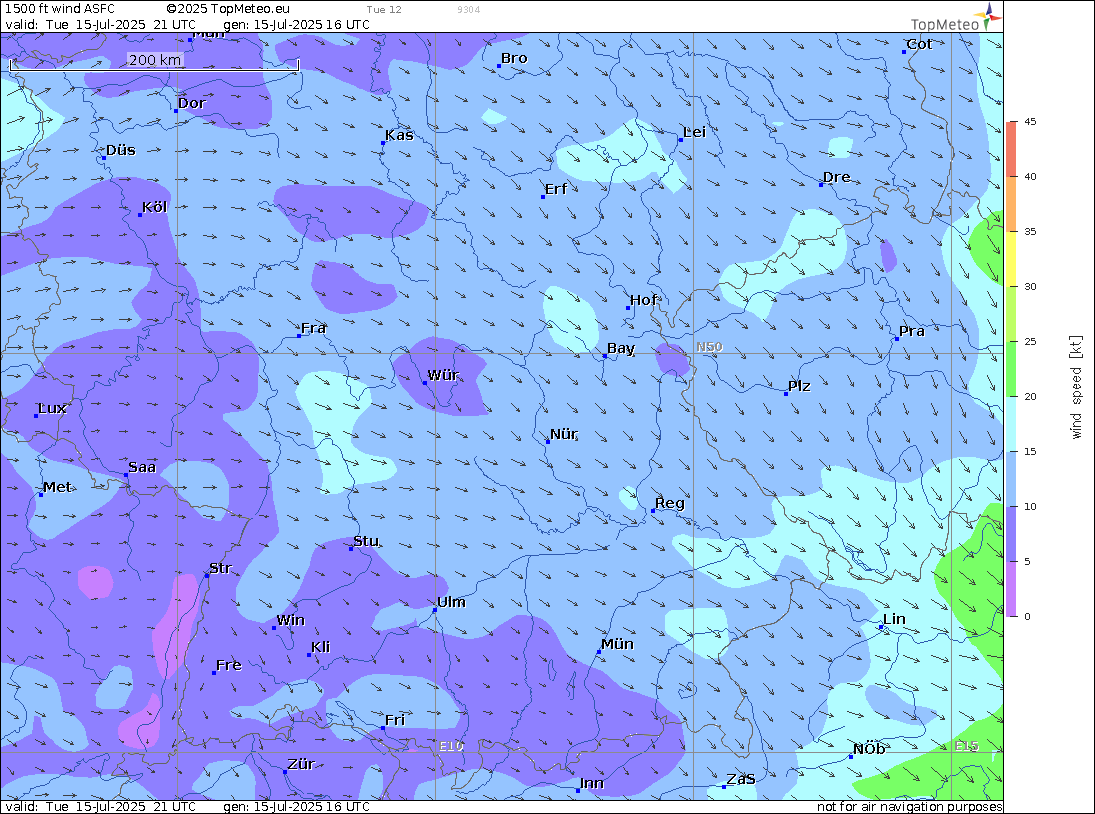Click the 1500 ft wind ASFC title
This screenshot has height=814, width=1095.
pos(60,9)
